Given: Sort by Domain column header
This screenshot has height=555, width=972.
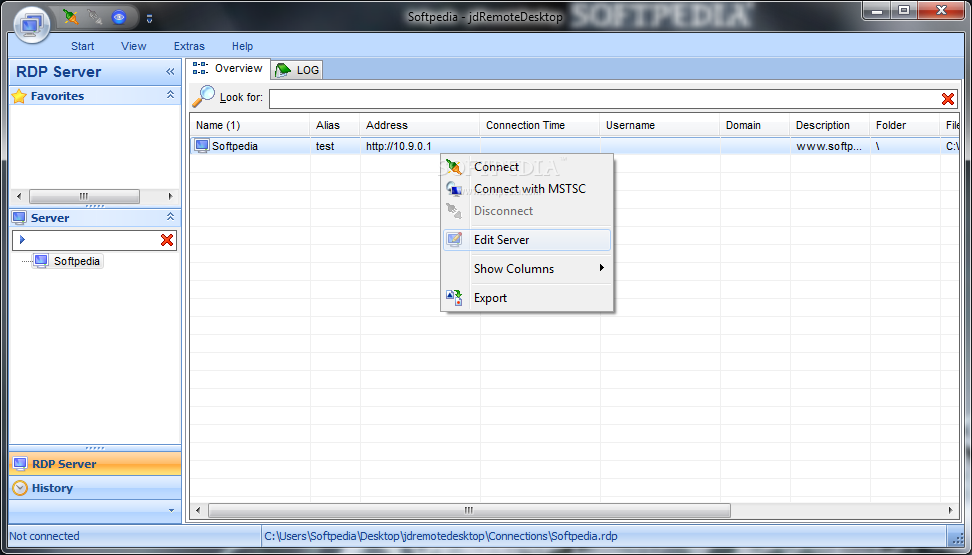Looking at the screenshot, I should (x=754, y=125).
